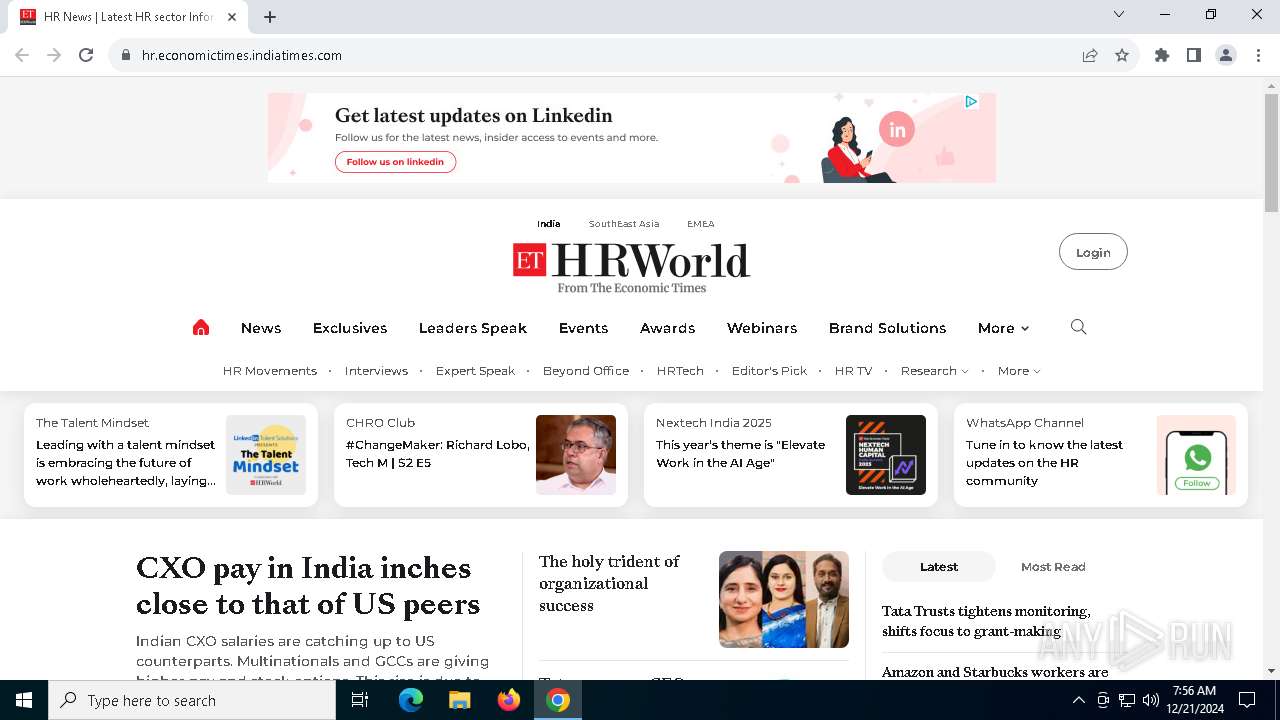The height and width of the screenshot is (720, 1280).
Task: Open the system volume control
Action: [1151, 700]
